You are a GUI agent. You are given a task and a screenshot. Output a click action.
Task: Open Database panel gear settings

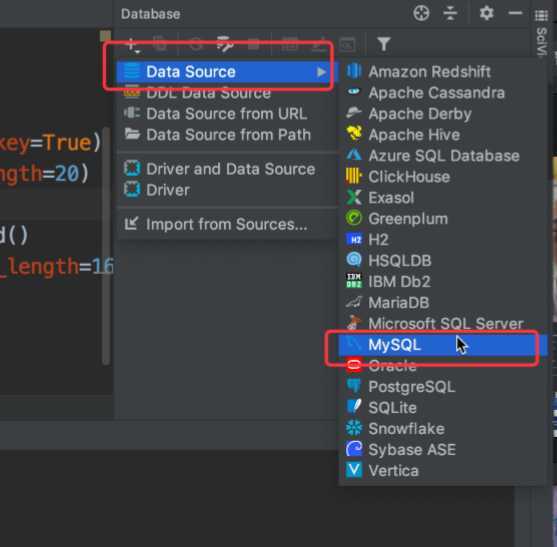pyautogui.click(x=486, y=13)
